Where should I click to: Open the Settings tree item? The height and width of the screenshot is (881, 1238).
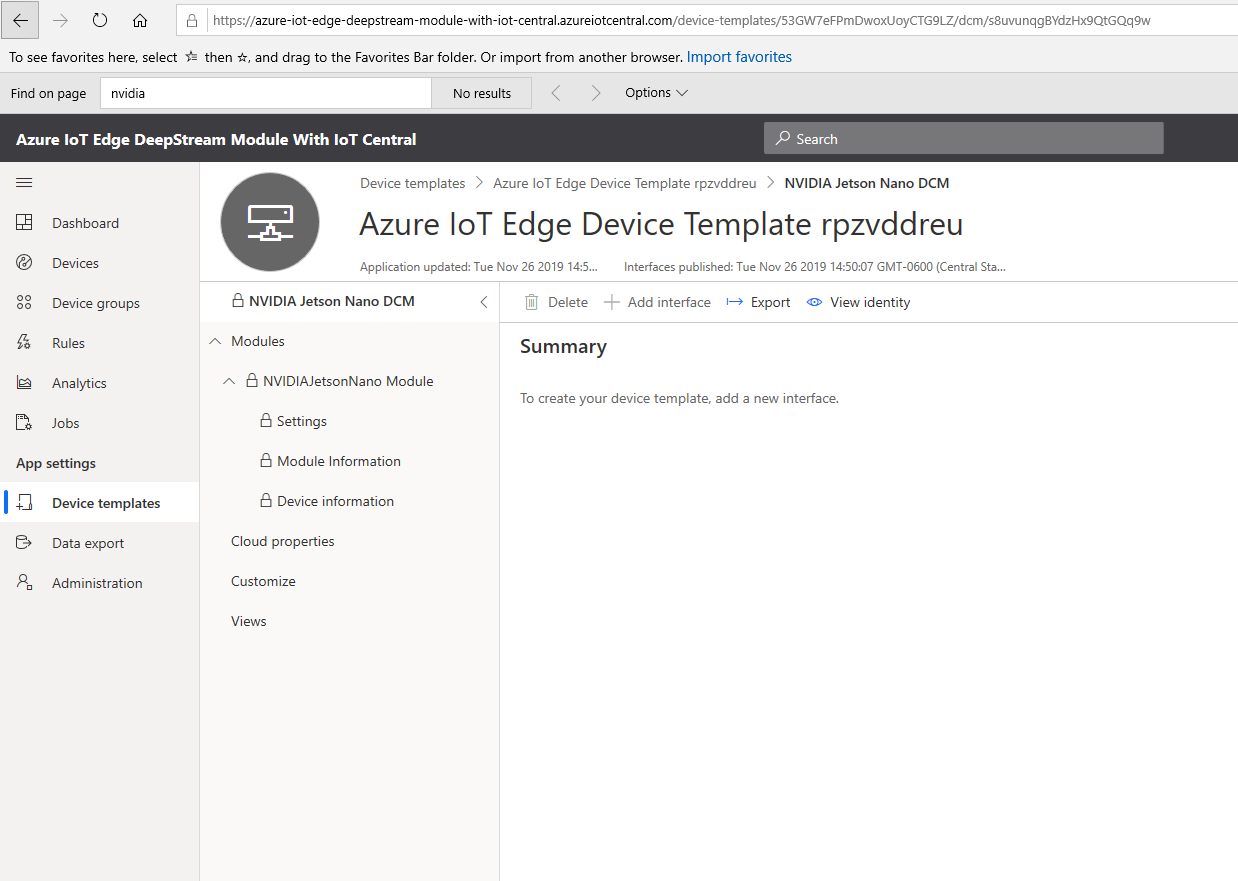click(x=302, y=421)
